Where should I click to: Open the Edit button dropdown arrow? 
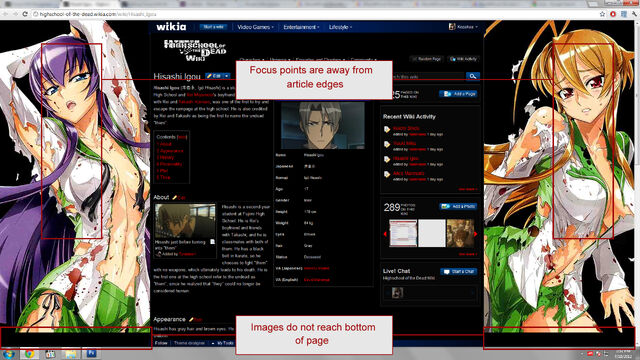pyautogui.click(x=227, y=76)
